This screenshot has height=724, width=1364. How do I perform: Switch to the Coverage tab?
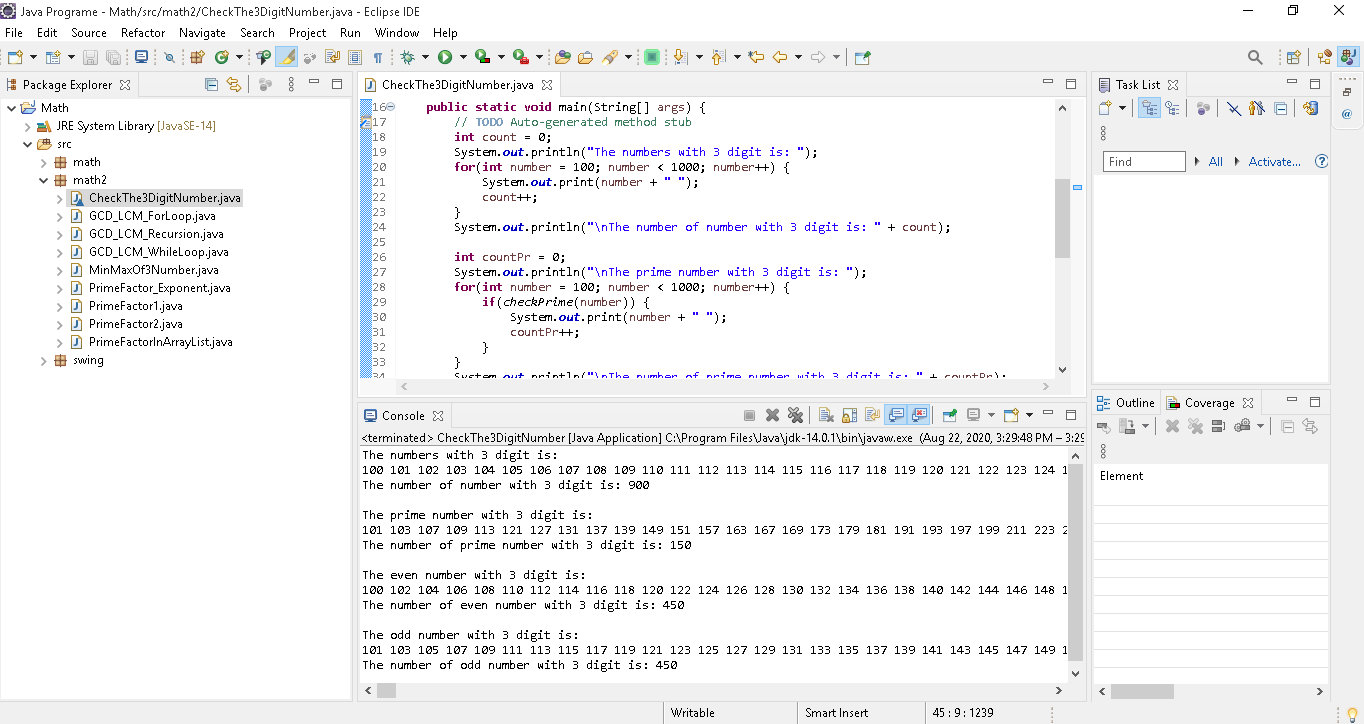[1209, 402]
